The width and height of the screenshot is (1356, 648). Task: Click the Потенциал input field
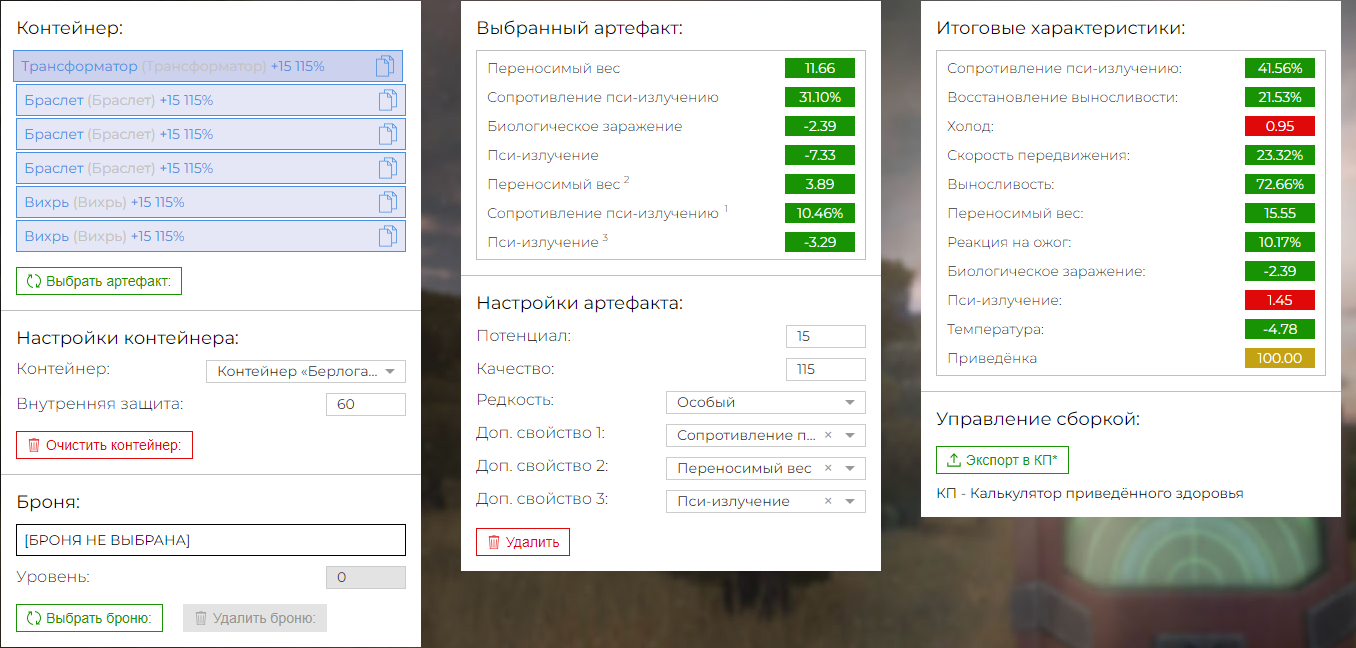coord(826,336)
